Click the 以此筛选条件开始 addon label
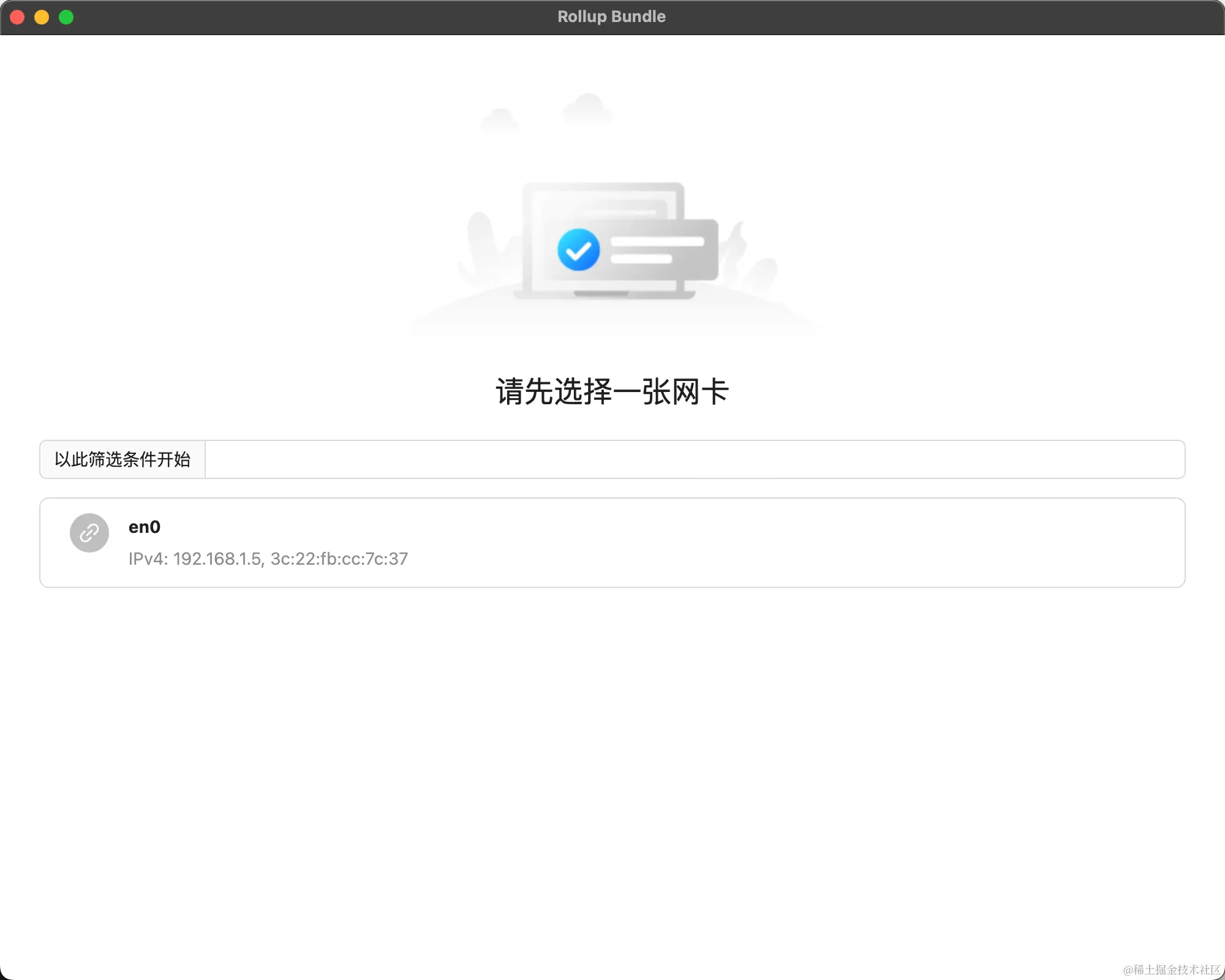Viewport: 1225px width, 980px height. [x=123, y=459]
